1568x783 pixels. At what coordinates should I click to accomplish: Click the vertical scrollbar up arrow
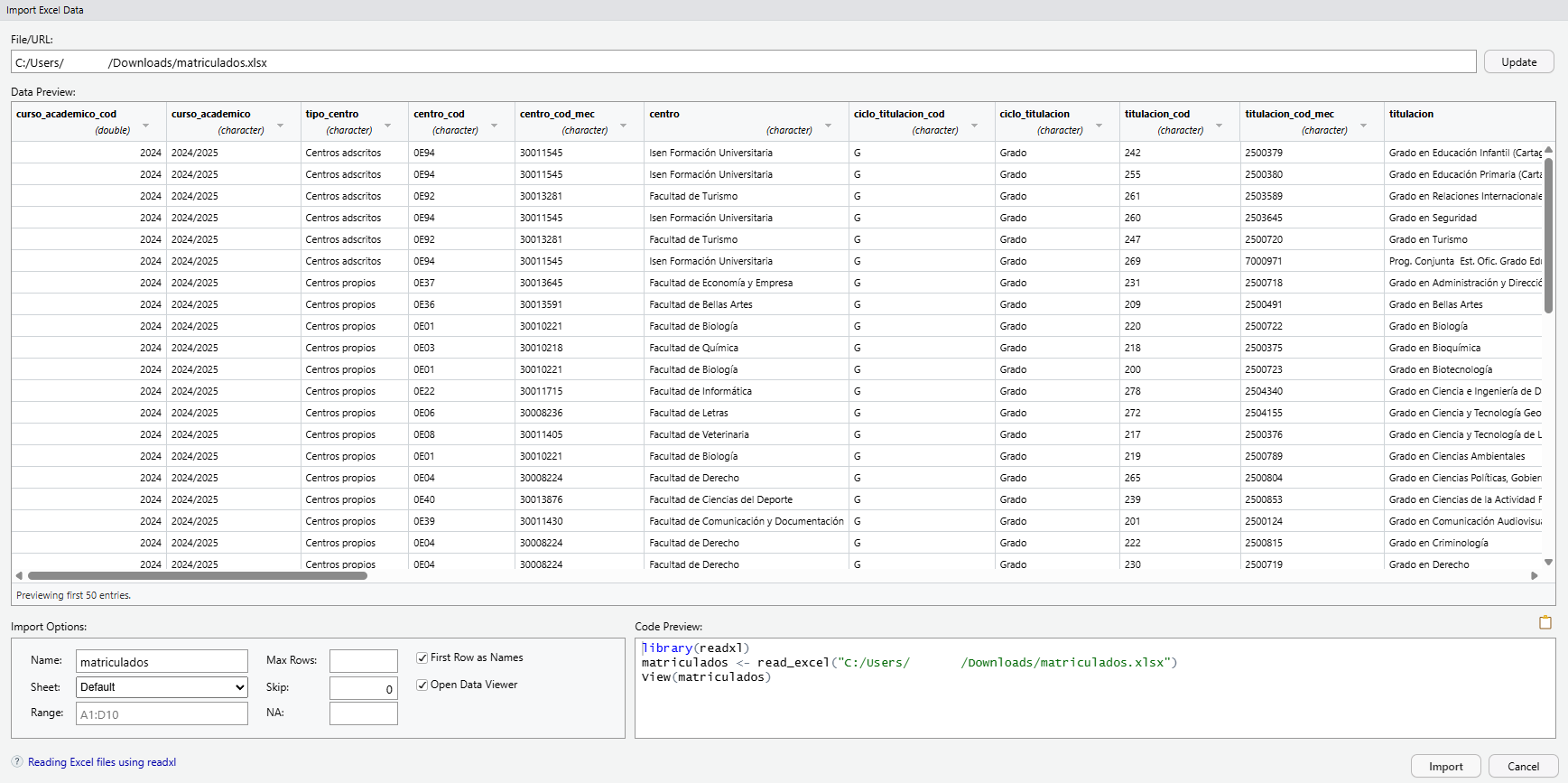1548,150
